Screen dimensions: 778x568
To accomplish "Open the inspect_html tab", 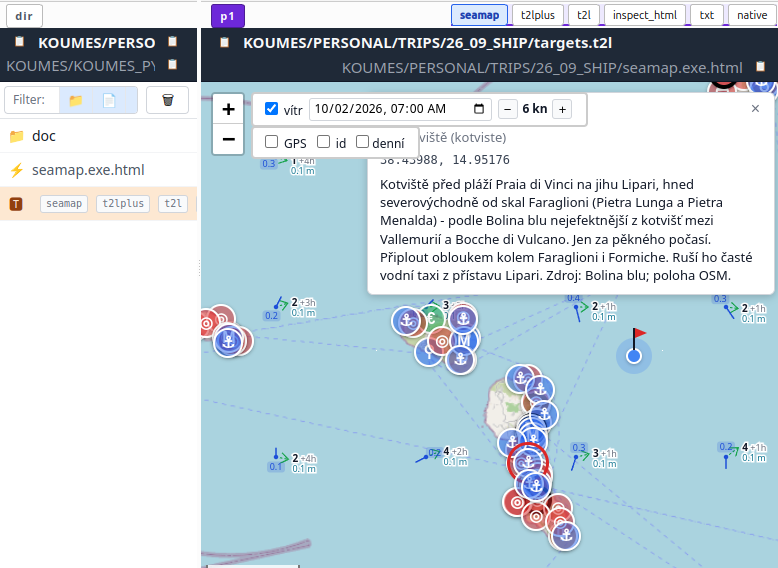I will tap(645, 15).
